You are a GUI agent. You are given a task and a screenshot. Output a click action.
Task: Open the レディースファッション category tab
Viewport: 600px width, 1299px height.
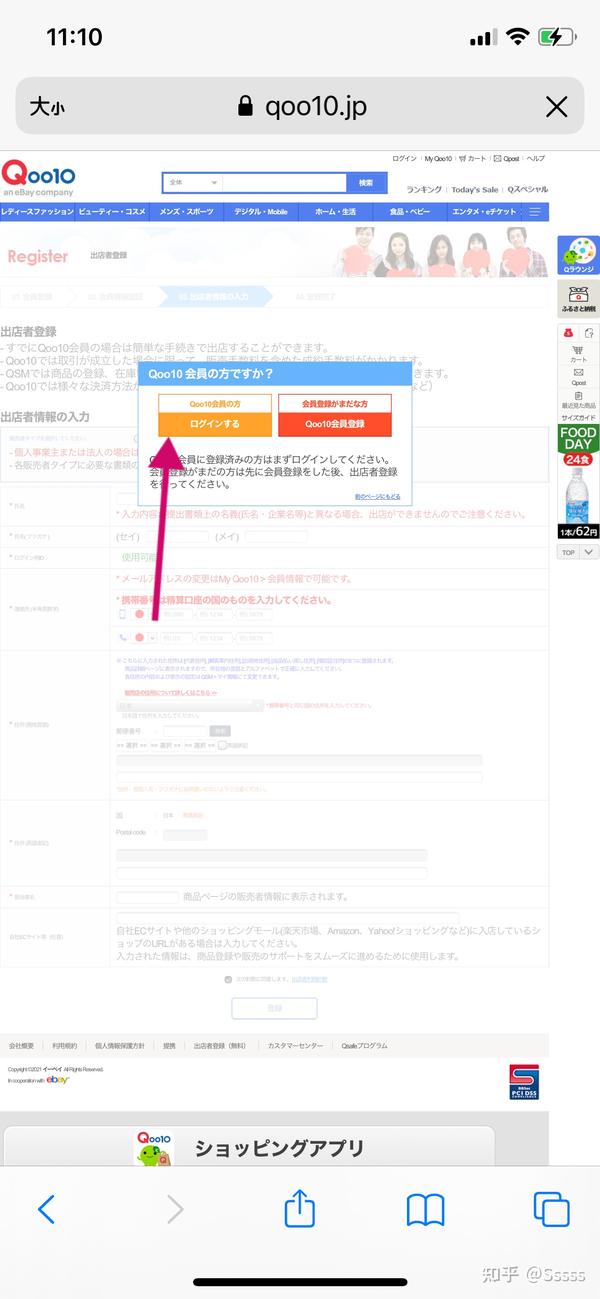[37, 212]
